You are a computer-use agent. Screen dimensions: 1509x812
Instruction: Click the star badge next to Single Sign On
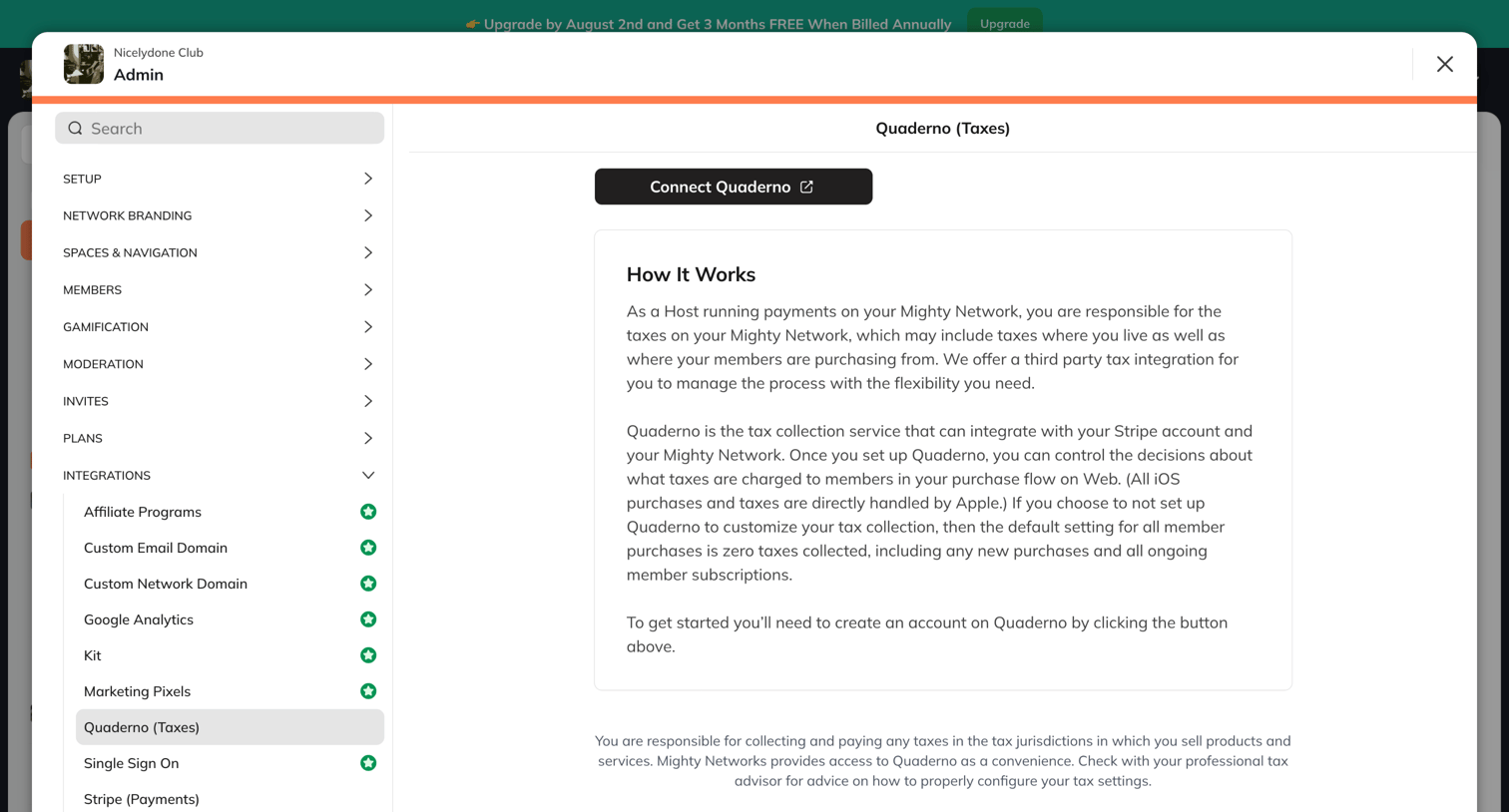click(x=368, y=763)
